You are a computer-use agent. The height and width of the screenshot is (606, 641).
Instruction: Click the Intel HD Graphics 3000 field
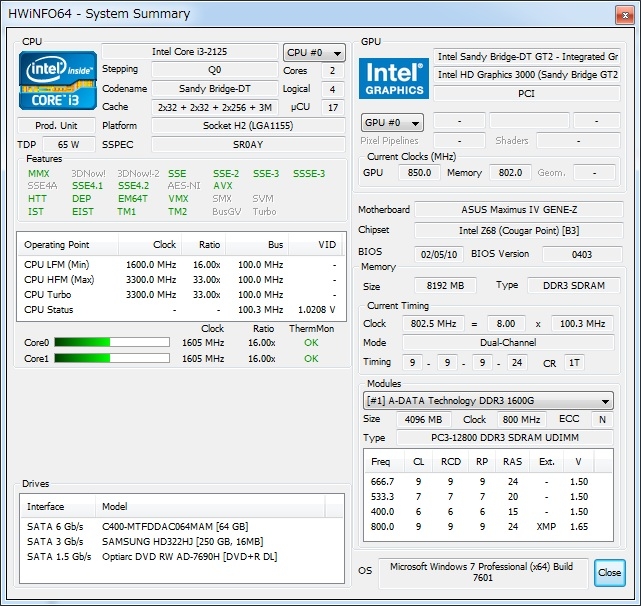point(527,75)
